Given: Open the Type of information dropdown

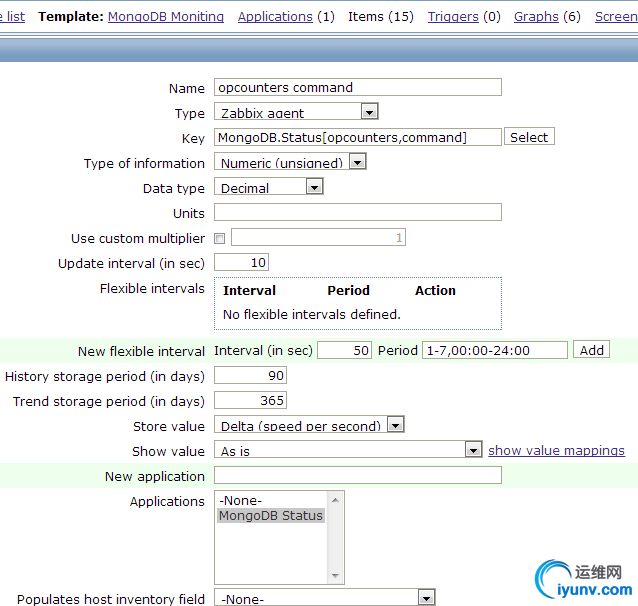Looking at the screenshot, I should pos(290,162).
